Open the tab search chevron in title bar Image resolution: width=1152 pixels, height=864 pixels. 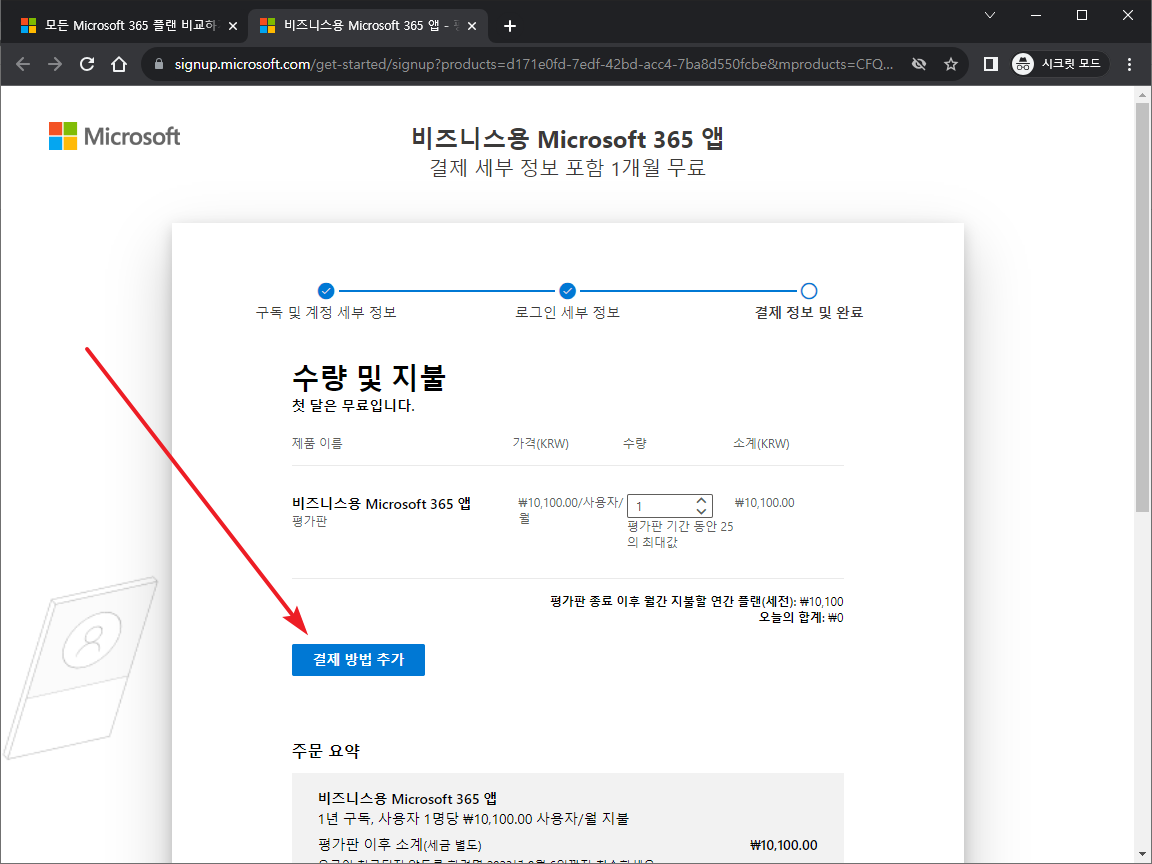pos(990,15)
